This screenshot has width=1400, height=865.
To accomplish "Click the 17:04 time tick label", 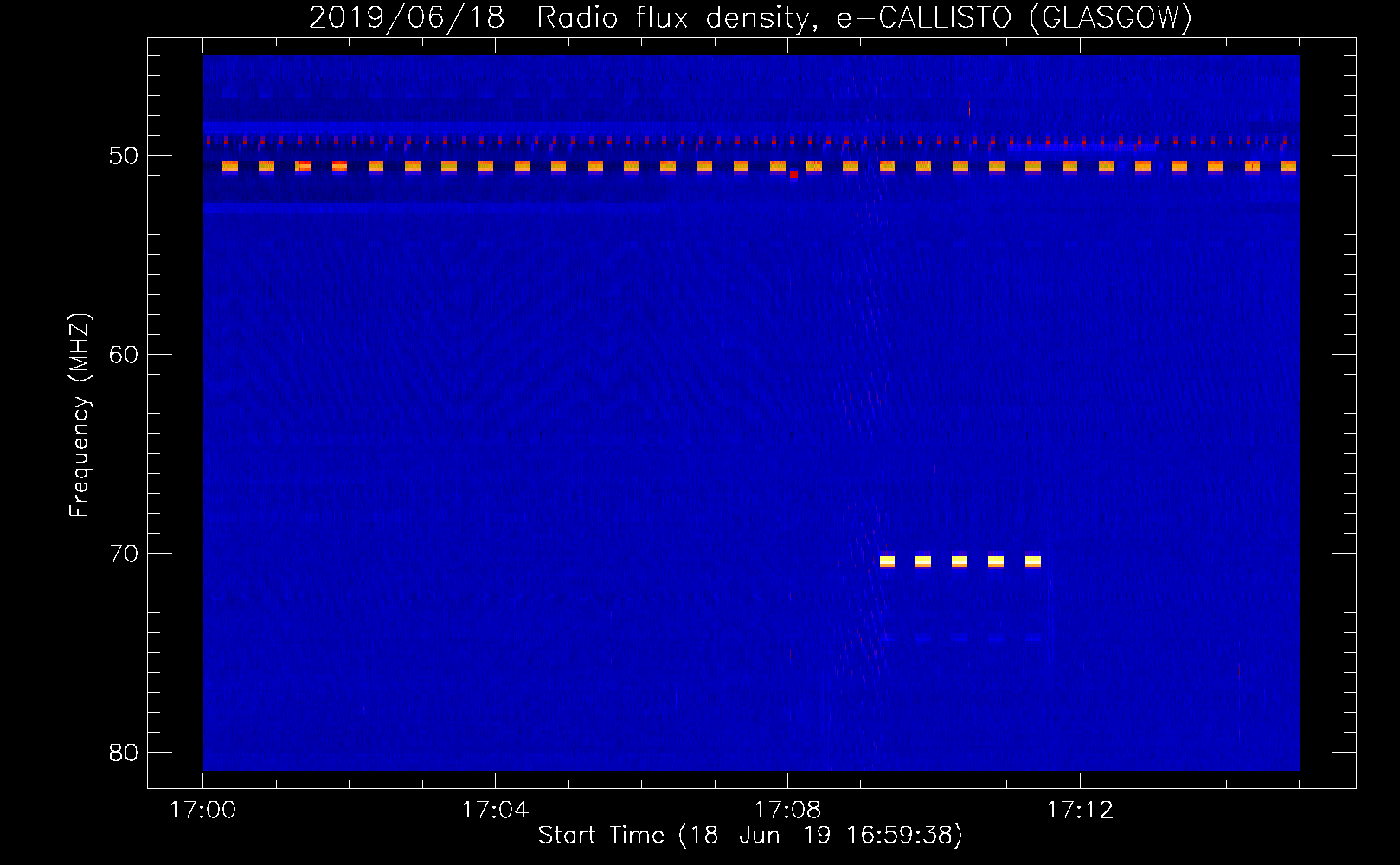I will point(495,811).
